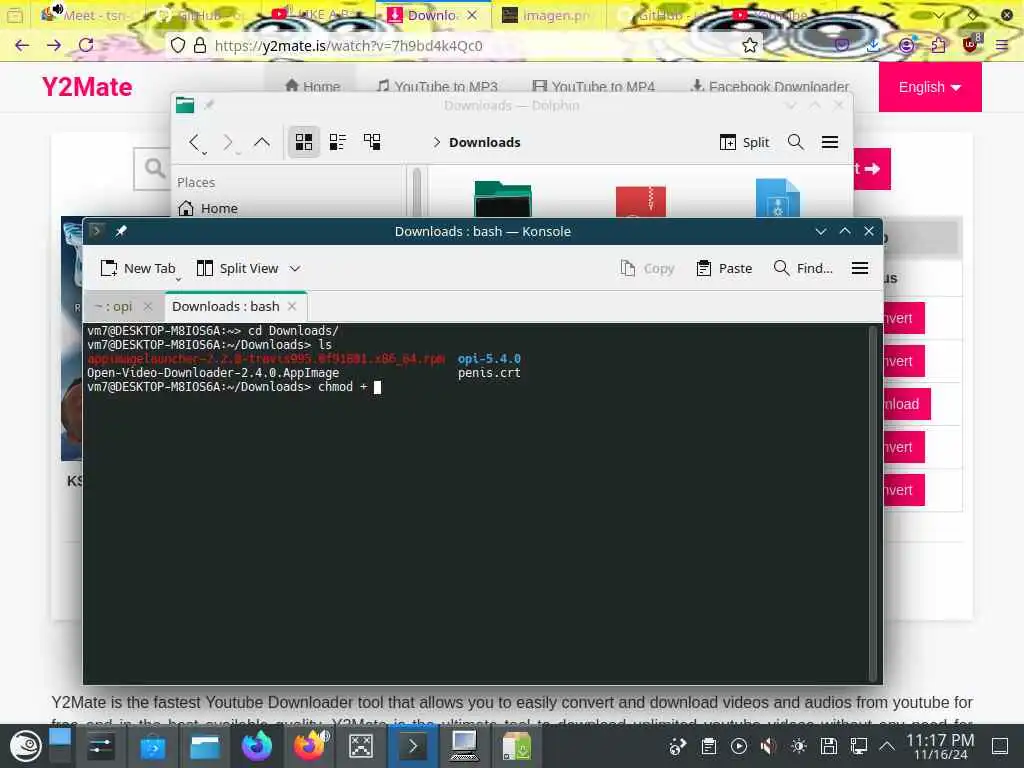Click clipboard icon in system tray
This screenshot has width=1024, height=768.
[709, 746]
